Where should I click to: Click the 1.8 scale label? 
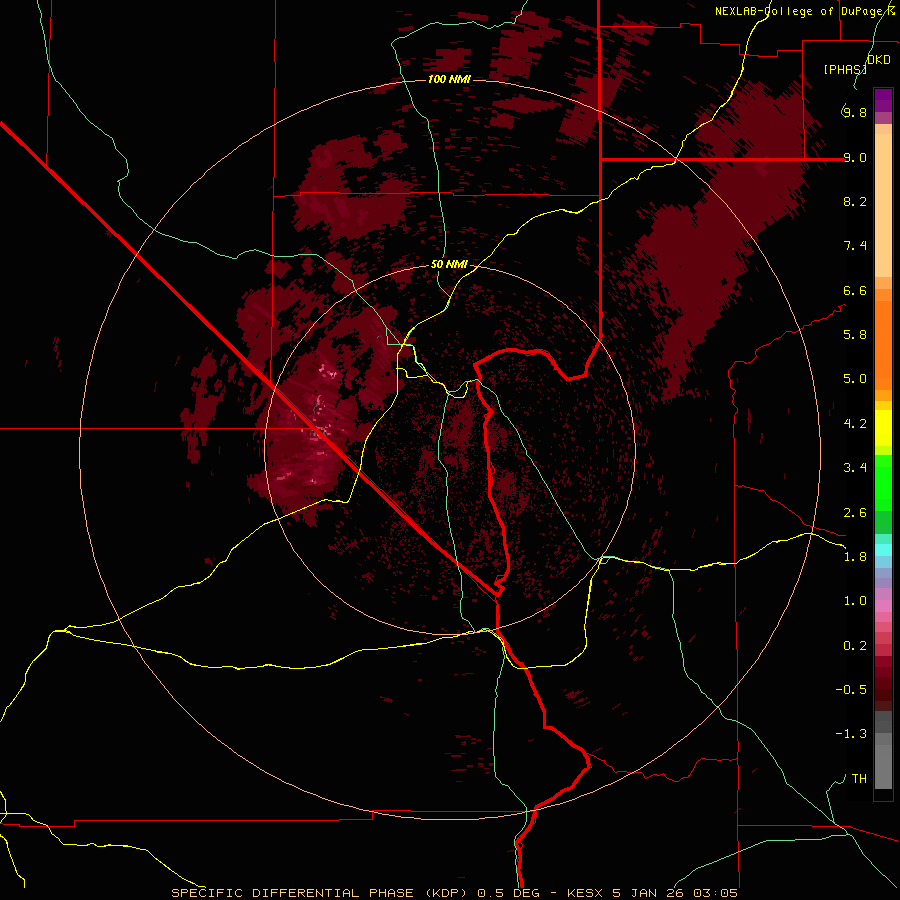[x=855, y=557]
